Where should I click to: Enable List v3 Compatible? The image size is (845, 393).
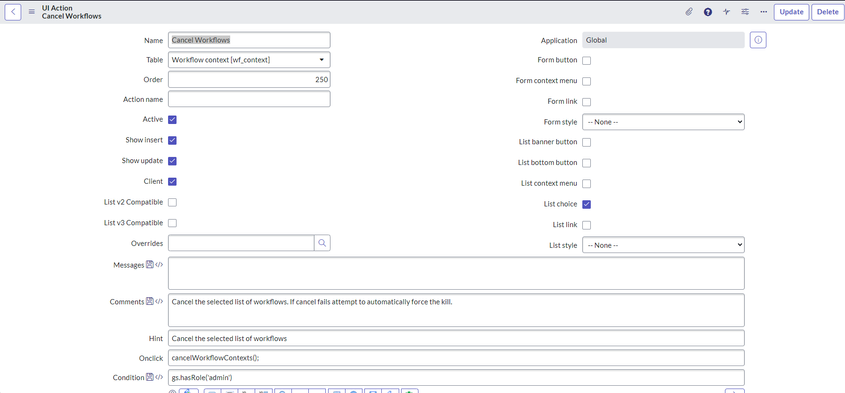tap(172, 223)
